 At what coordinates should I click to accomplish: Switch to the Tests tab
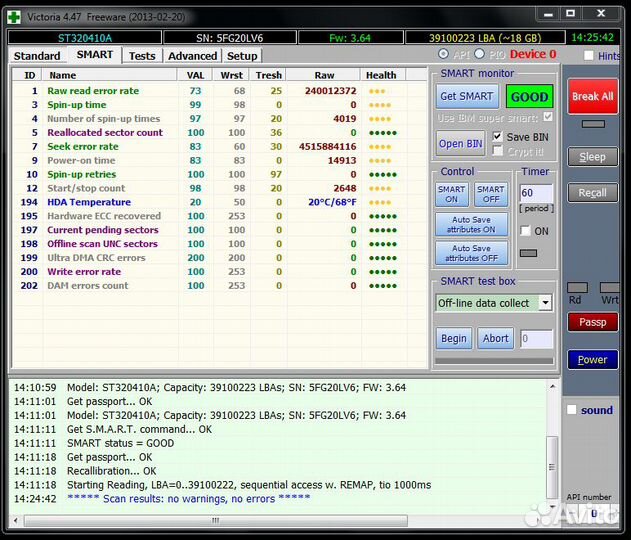142,56
